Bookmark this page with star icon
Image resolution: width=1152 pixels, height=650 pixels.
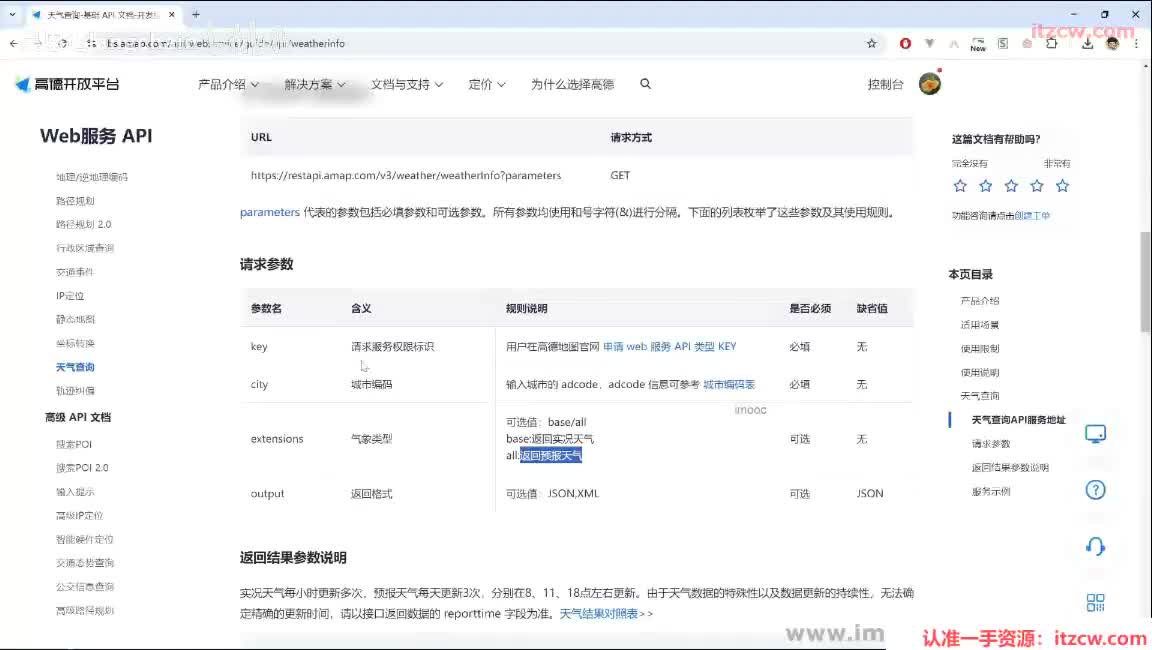(871, 43)
